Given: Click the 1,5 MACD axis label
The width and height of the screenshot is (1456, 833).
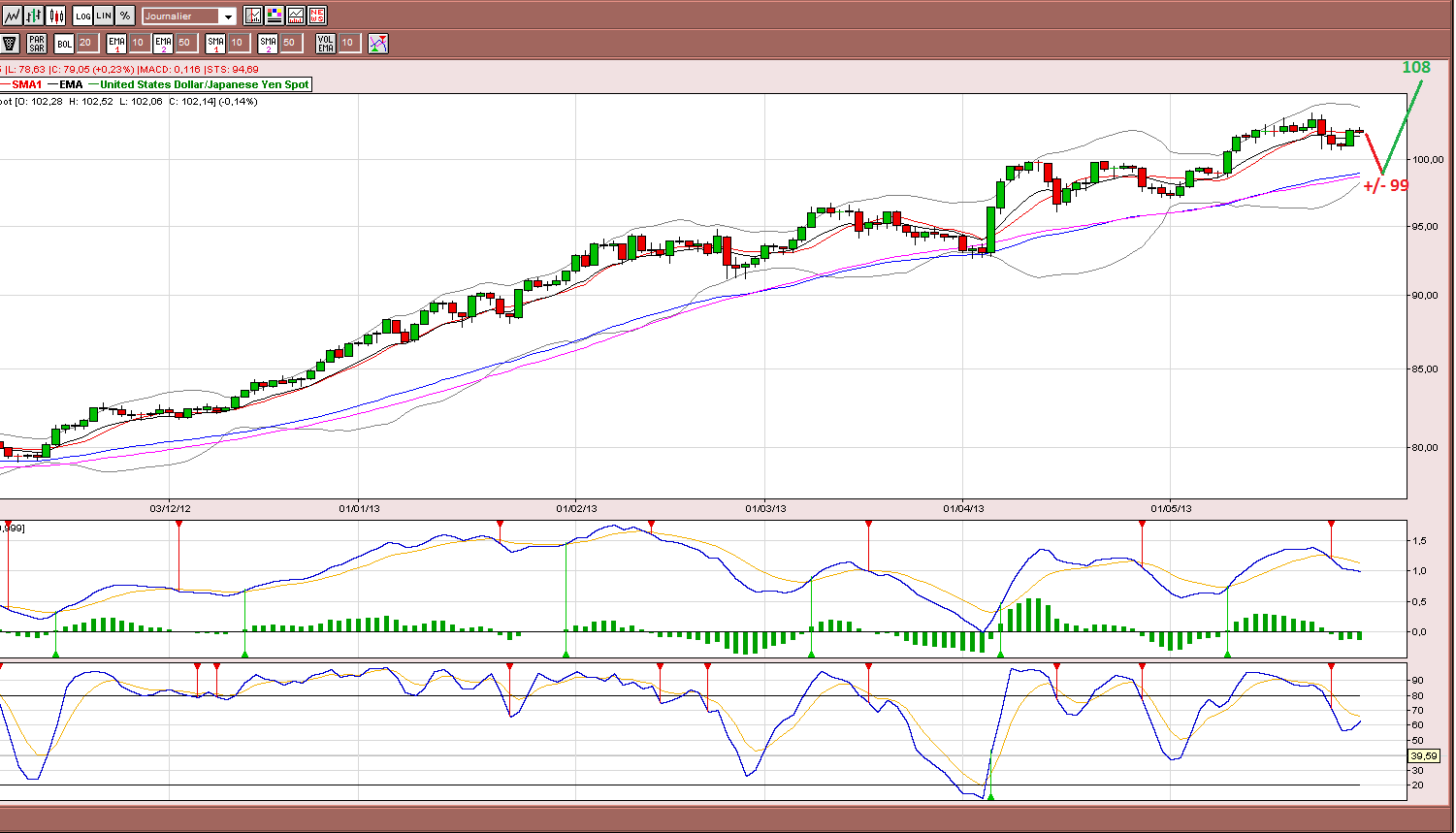Looking at the screenshot, I should point(1419,540).
